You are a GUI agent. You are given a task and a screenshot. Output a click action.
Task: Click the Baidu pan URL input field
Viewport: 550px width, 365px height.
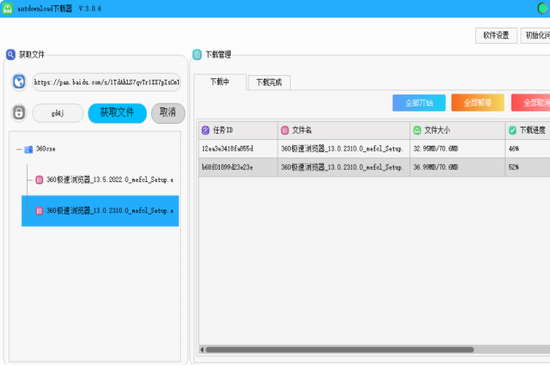coord(107,82)
